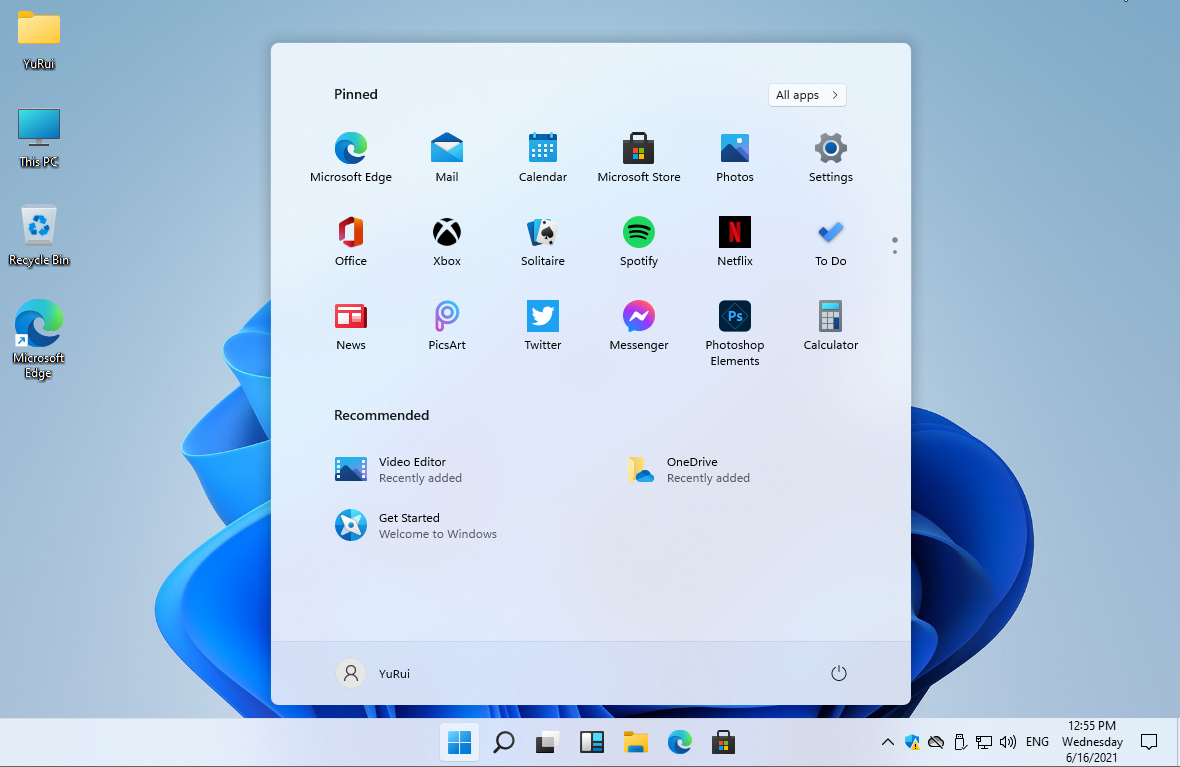1180x767 pixels.
Task: Launch Netflix
Action: tap(734, 242)
